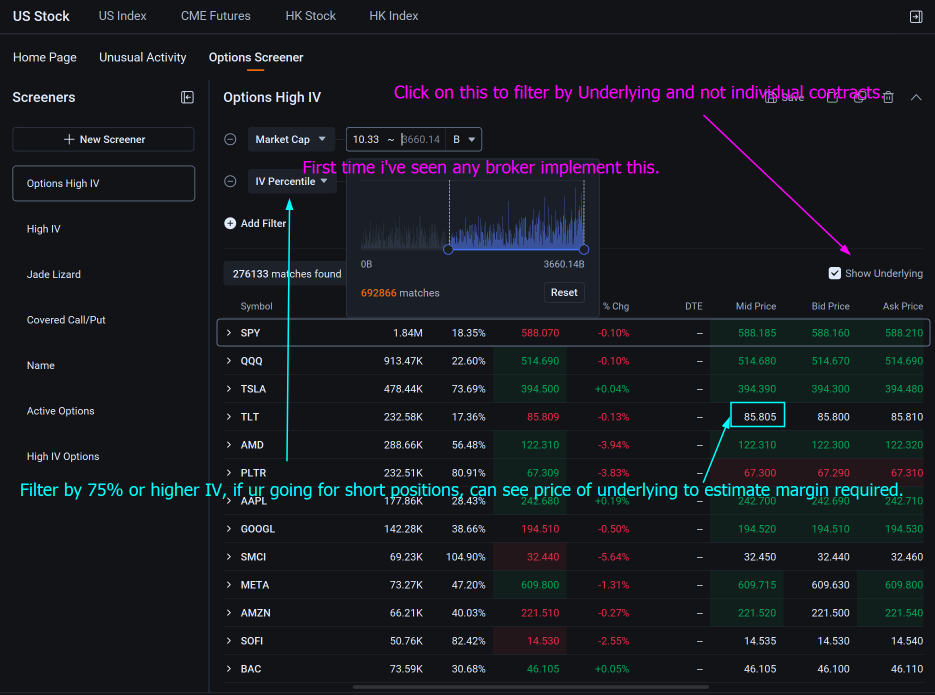The image size is (935, 695).
Task: Expand the BAC row
Action: coord(229,669)
